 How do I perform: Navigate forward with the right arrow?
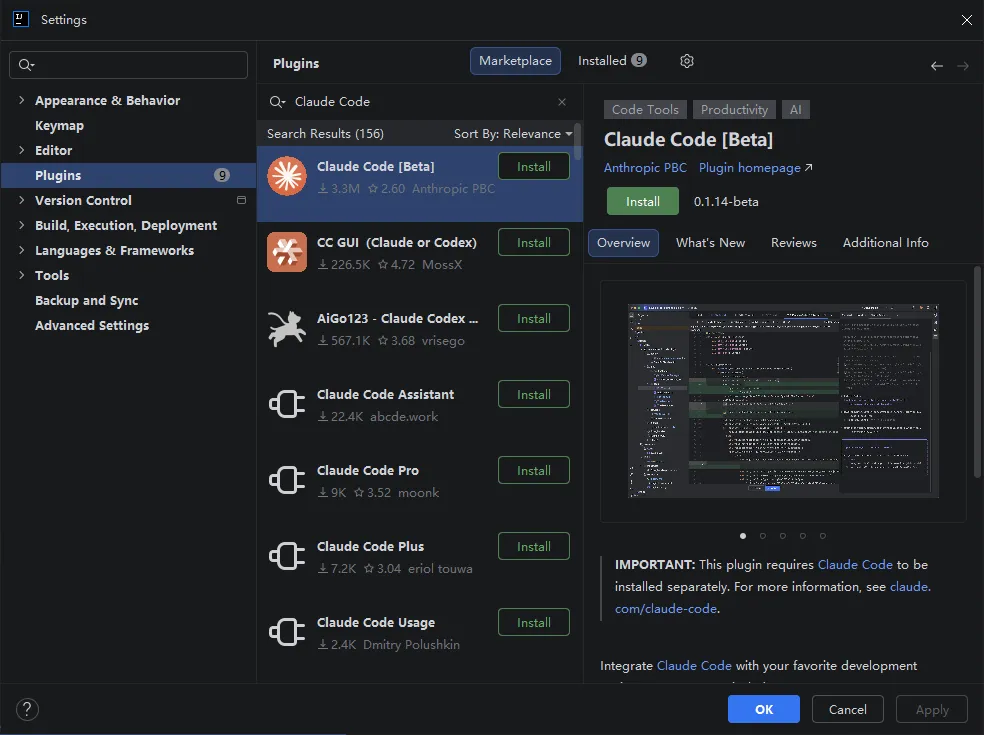963,66
